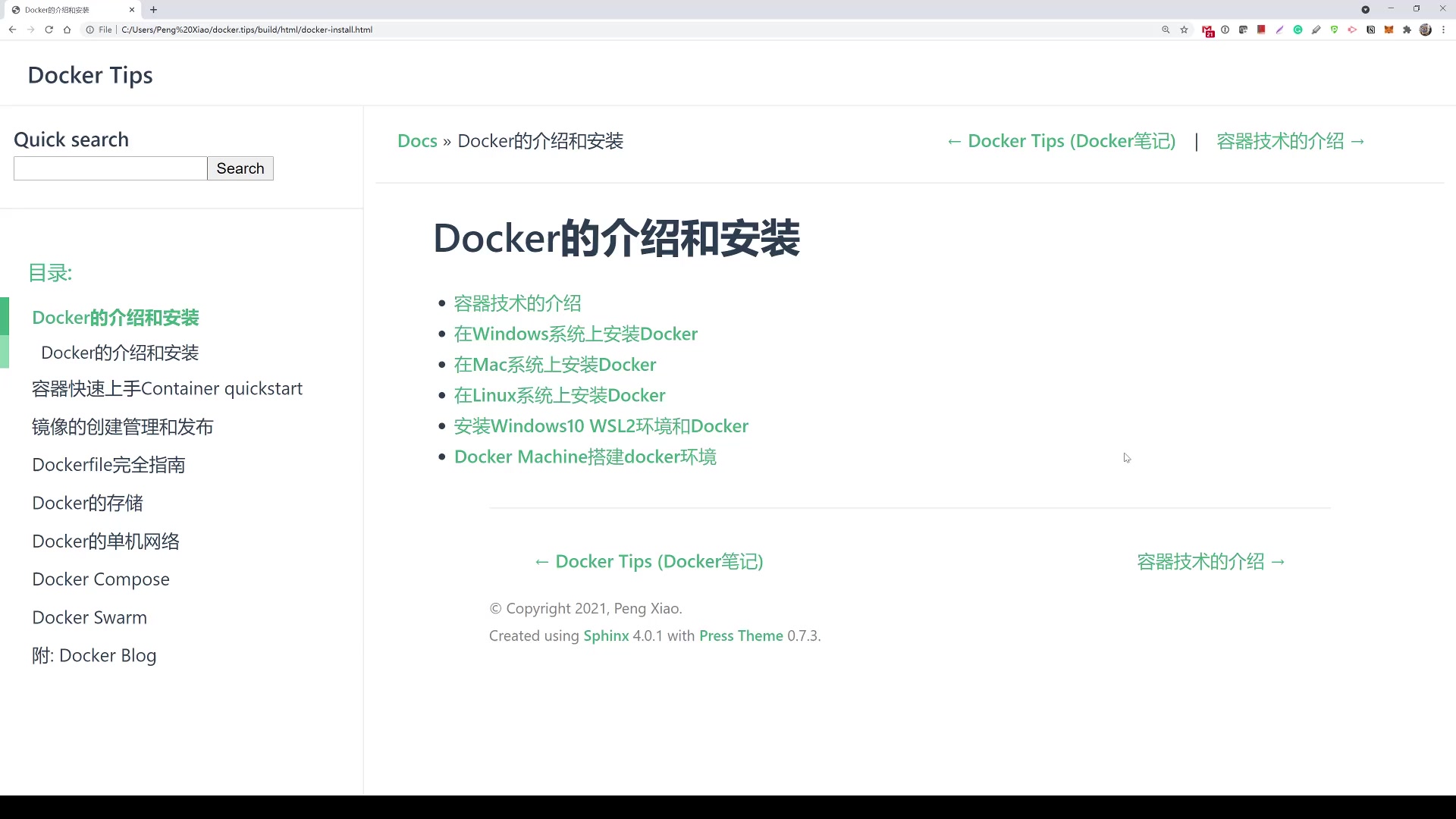1456x819 pixels.
Task: Open the Notion web clipper extension
Action: coord(1371,30)
